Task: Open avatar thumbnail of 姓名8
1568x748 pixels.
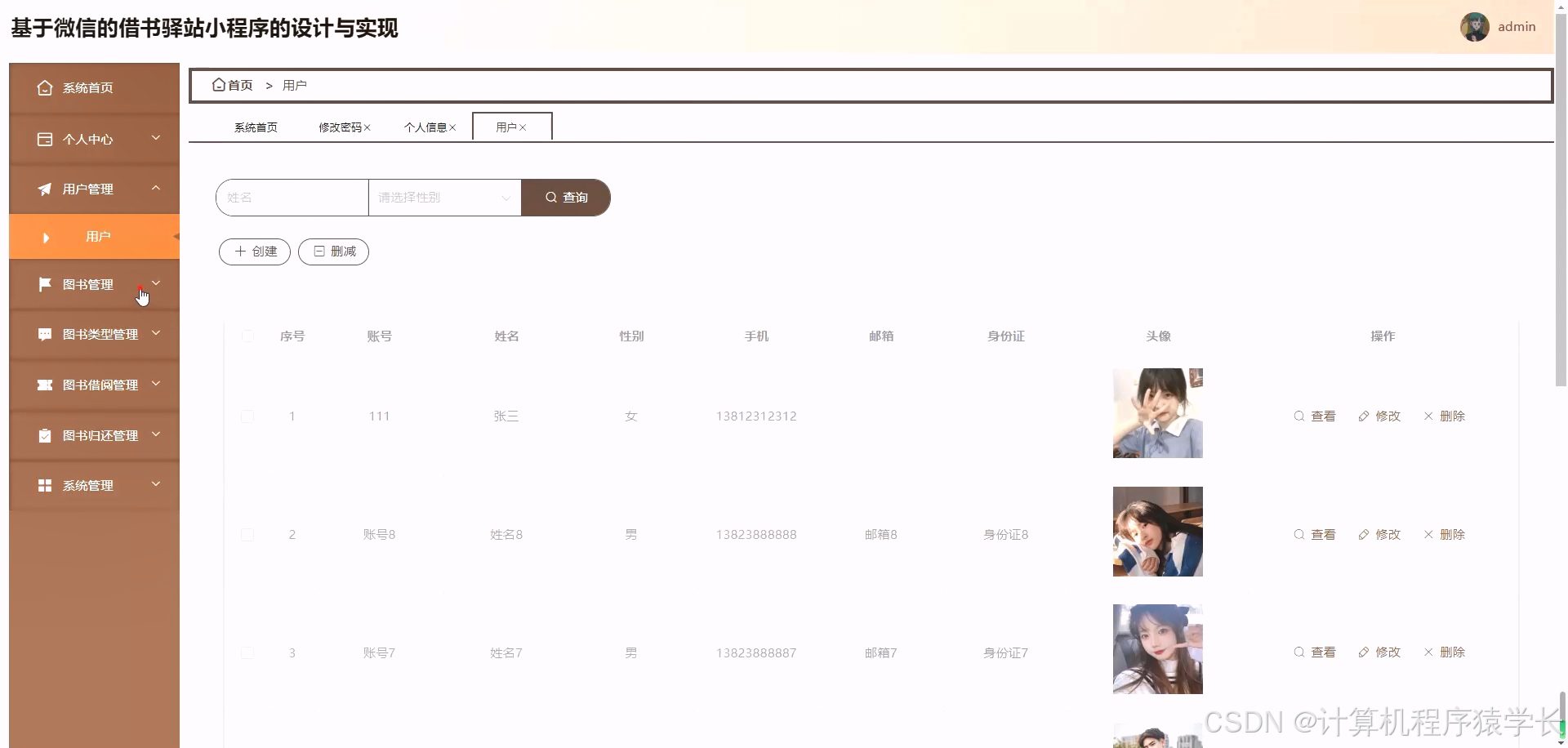Action: pos(1158,532)
